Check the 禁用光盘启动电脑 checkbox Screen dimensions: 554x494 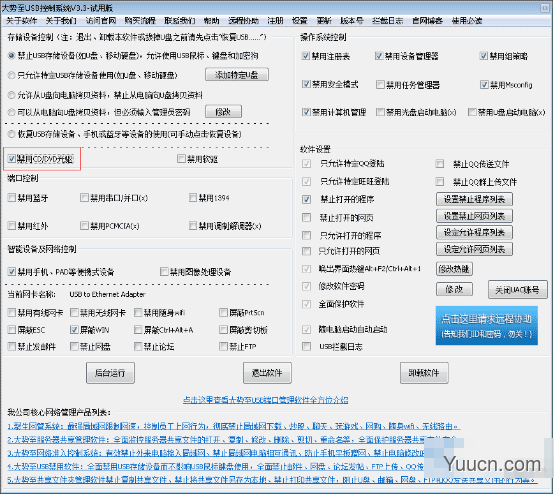(381, 112)
